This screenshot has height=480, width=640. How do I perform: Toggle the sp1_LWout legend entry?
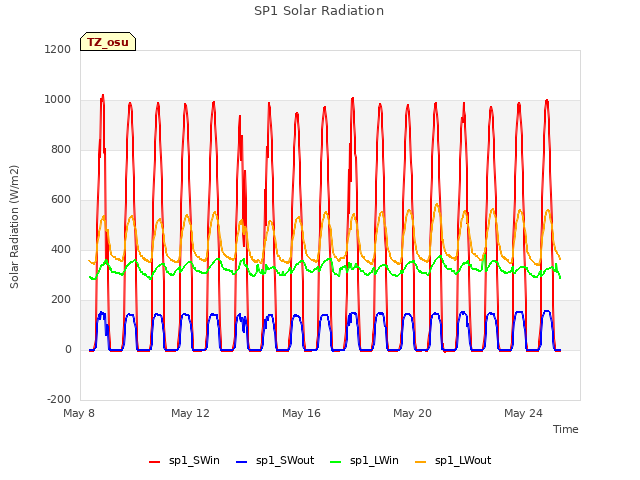coord(453,461)
